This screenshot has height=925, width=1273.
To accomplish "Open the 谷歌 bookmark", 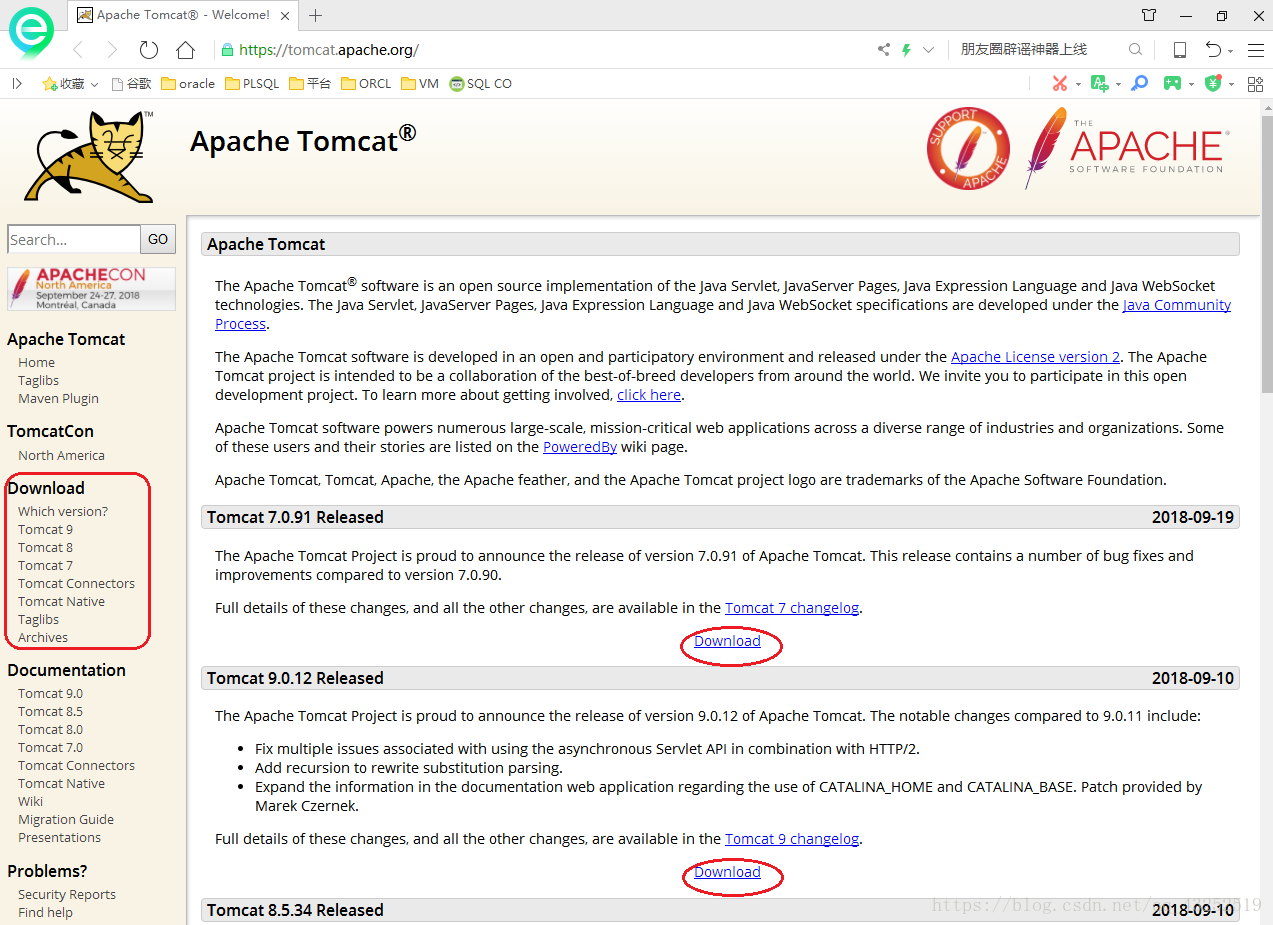I will coord(131,84).
